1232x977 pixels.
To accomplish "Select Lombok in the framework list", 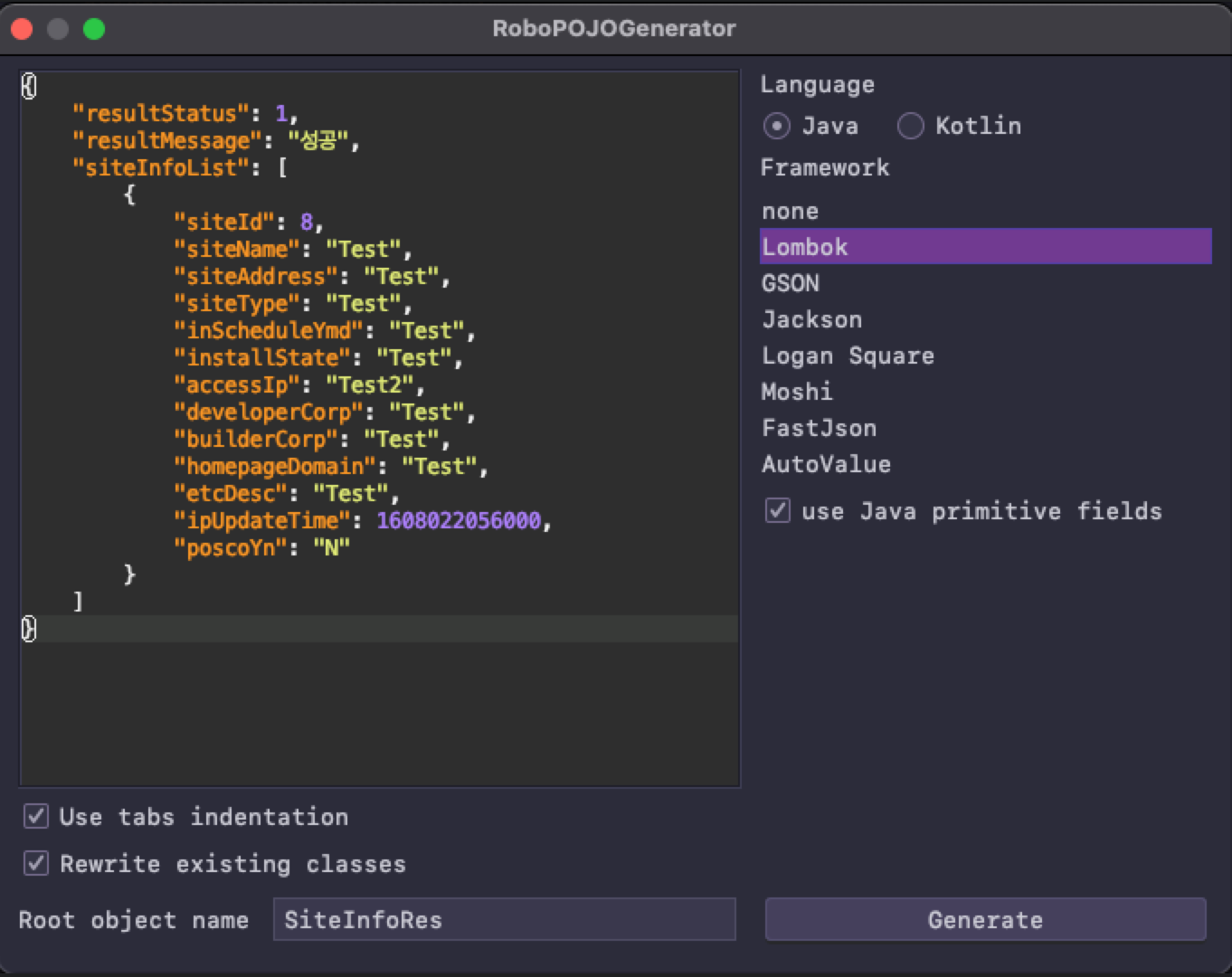I will point(986,246).
